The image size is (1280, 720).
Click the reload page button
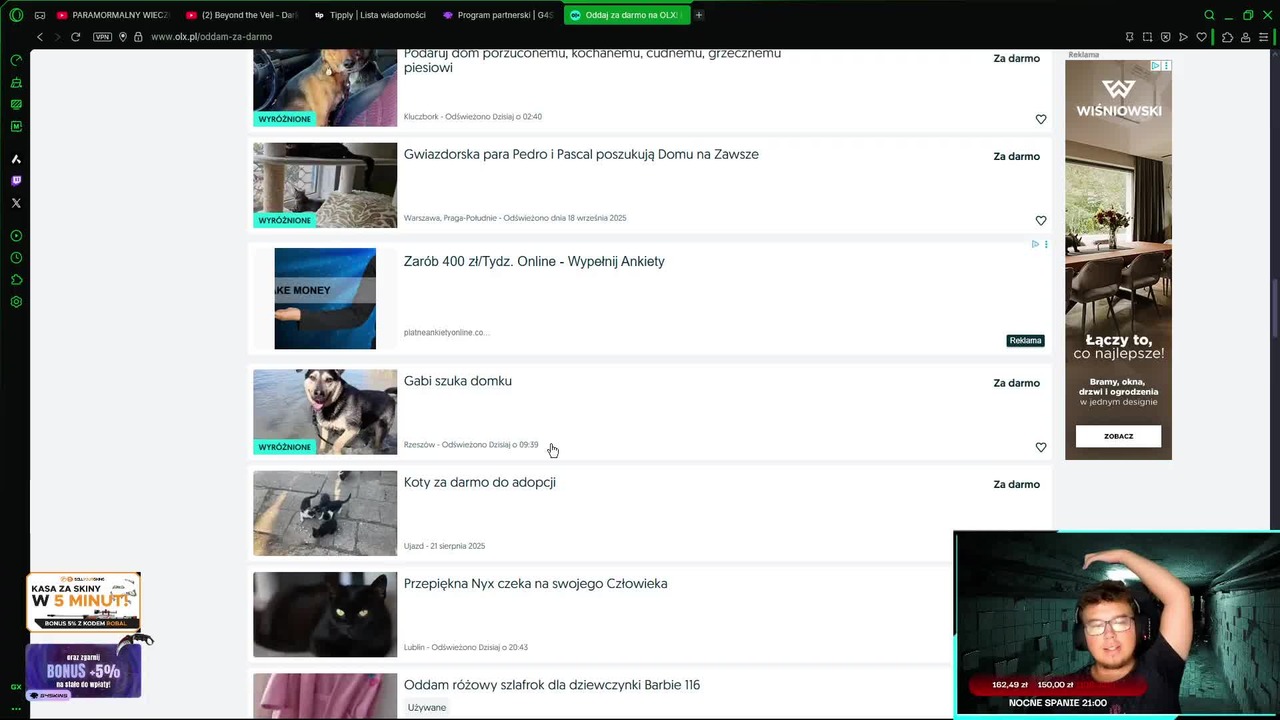coord(75,37)
